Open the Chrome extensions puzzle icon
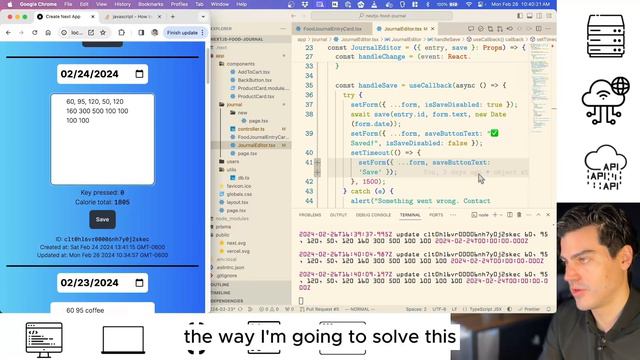The width and height of the screenshot is (640, 360). tap(121, 33)
